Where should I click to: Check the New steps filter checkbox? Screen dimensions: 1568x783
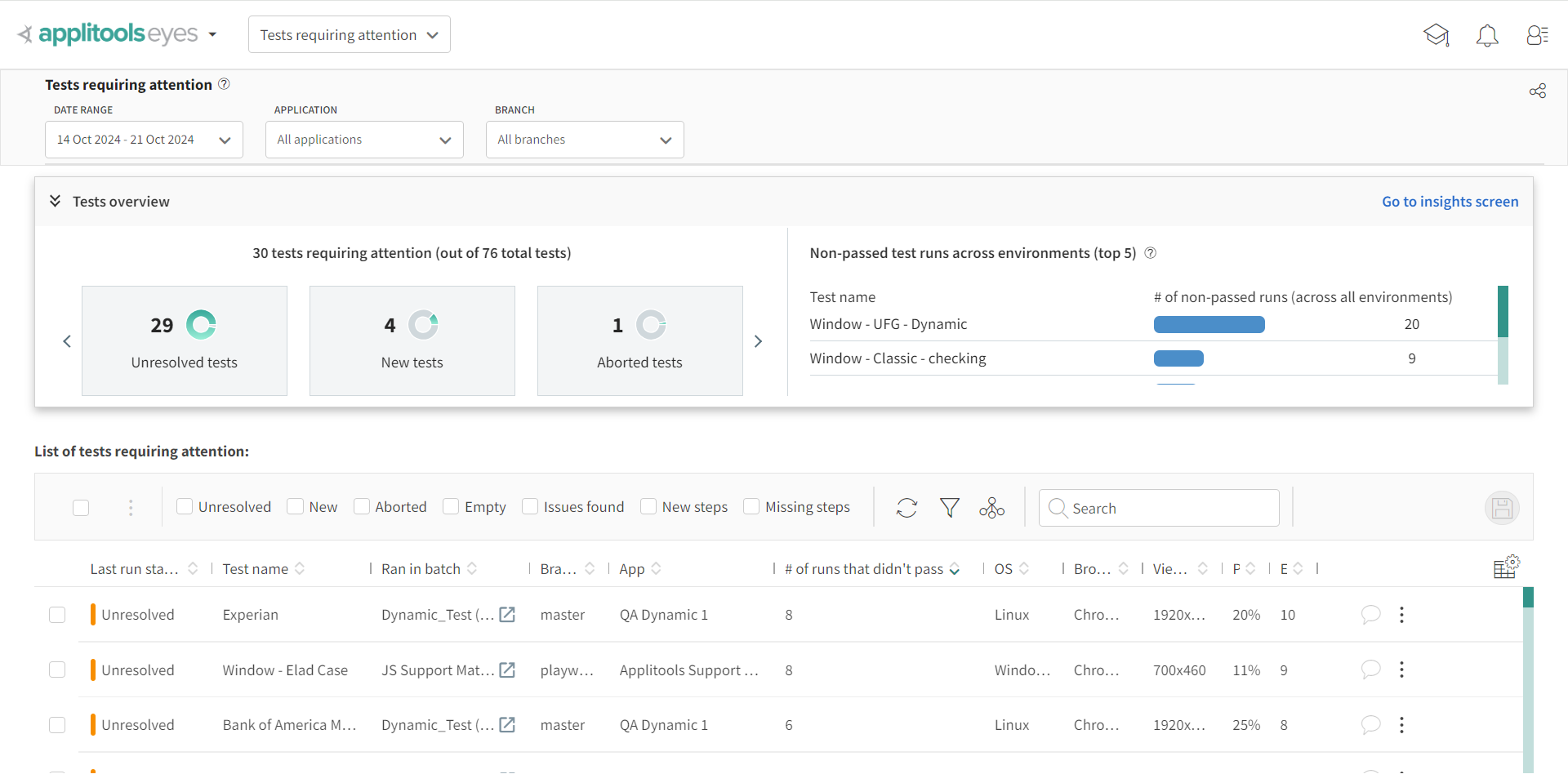[648, 506]
